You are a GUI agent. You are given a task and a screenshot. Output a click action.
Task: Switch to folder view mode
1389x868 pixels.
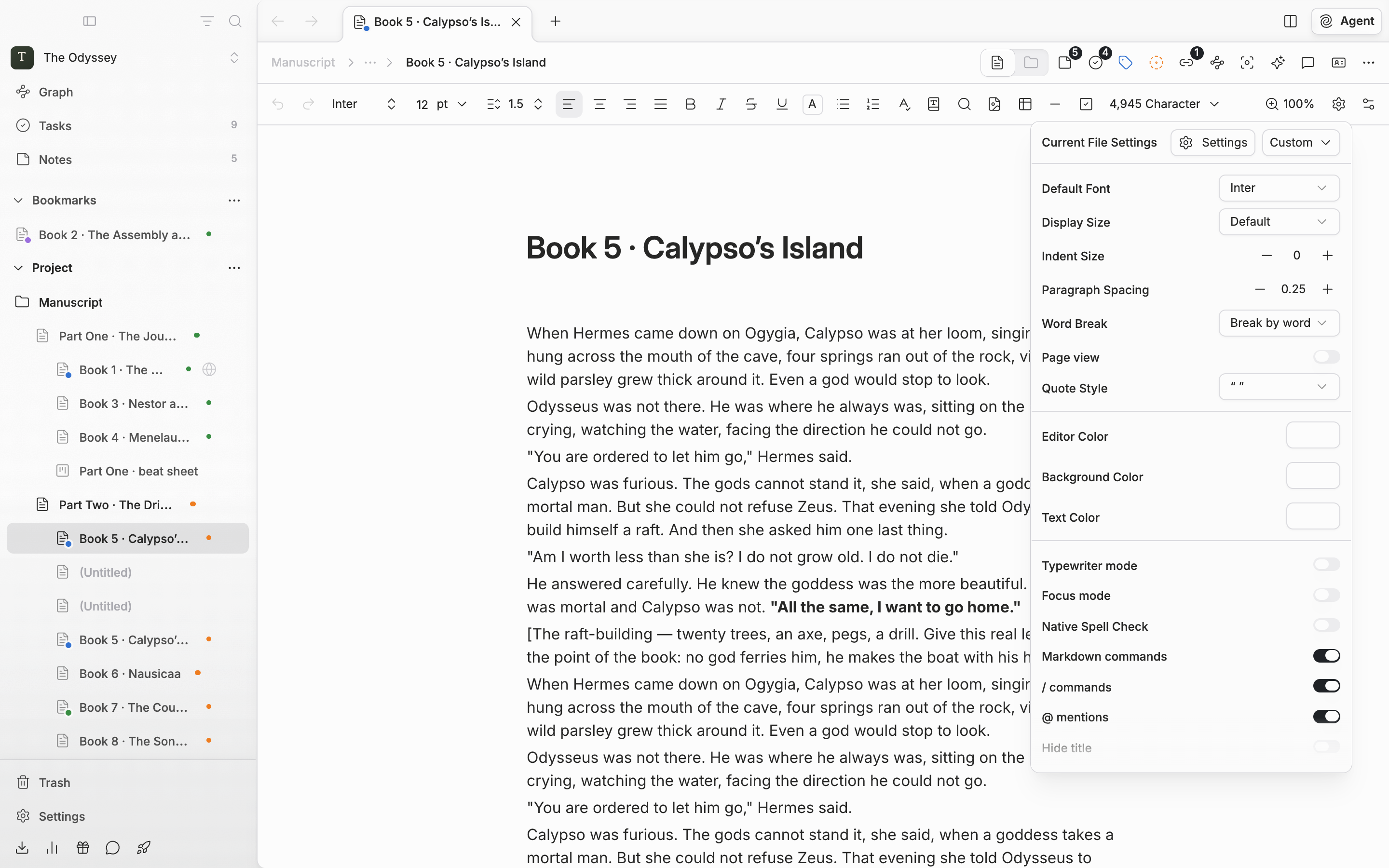pyautogui.click(x=1031, y=63)
